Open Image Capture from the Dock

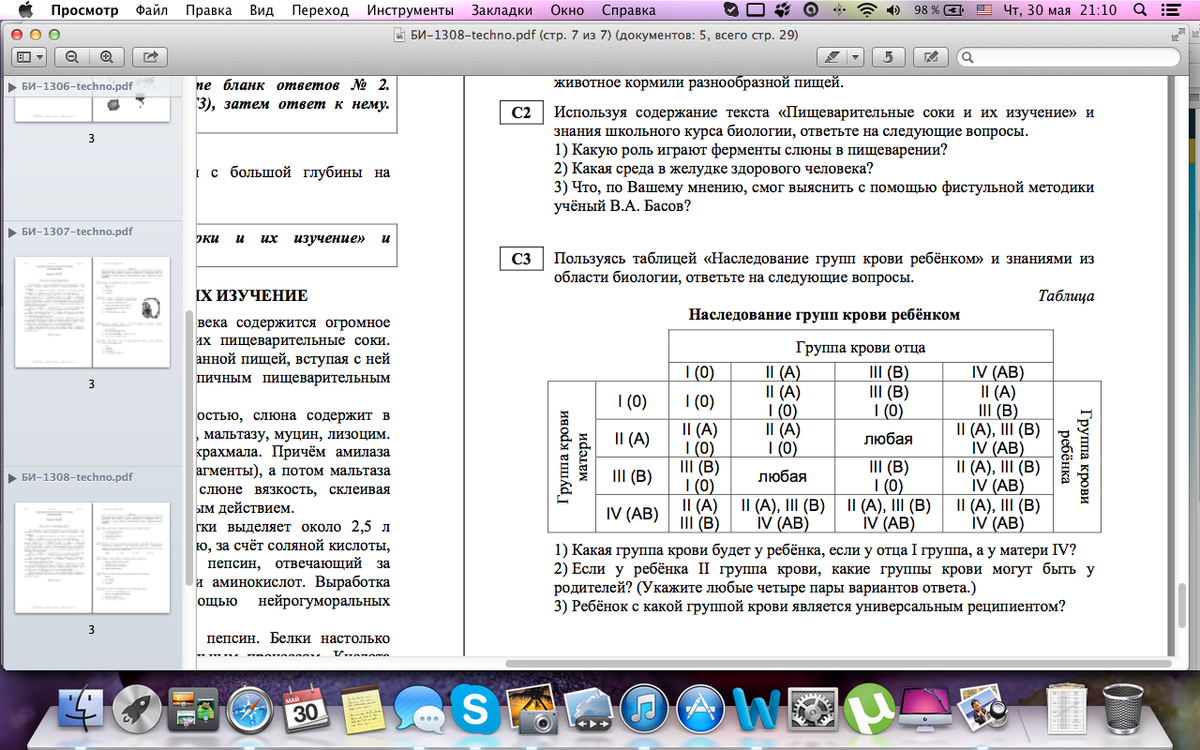pyautogui.click(x=532, y=709)
